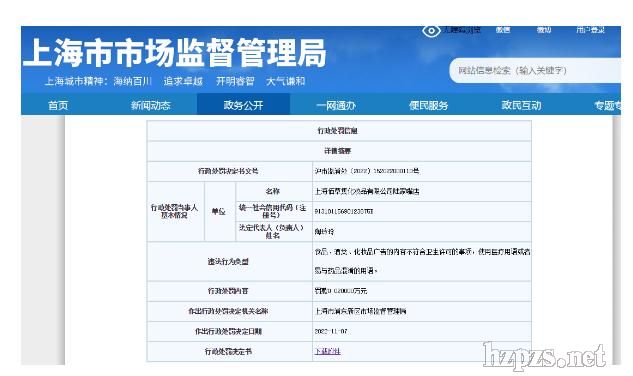
Task: Click the penalty decision date 2022-11-07
Action: (x=331, y=331)
